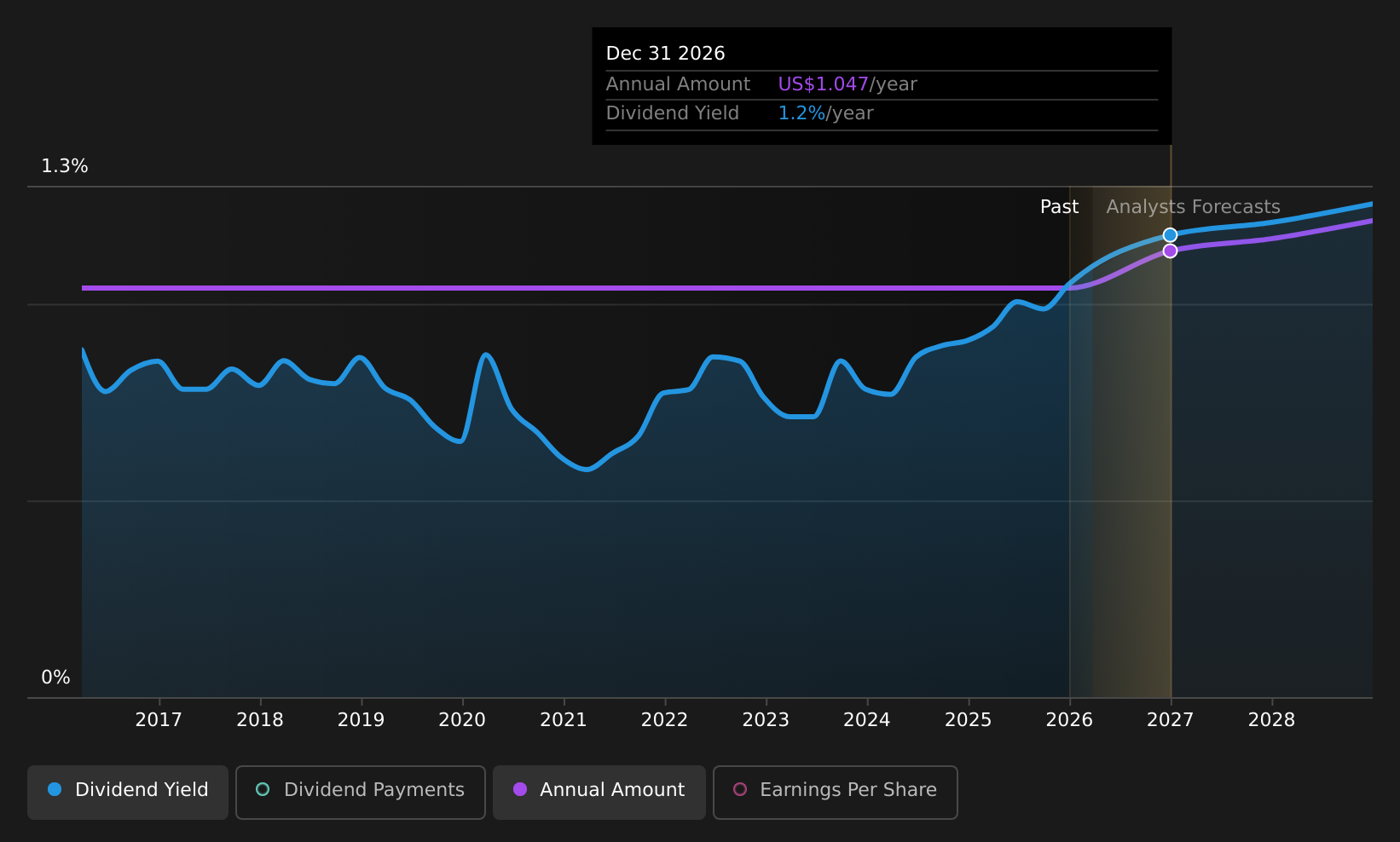Click the 0% y-axis label

coord(56,678)
